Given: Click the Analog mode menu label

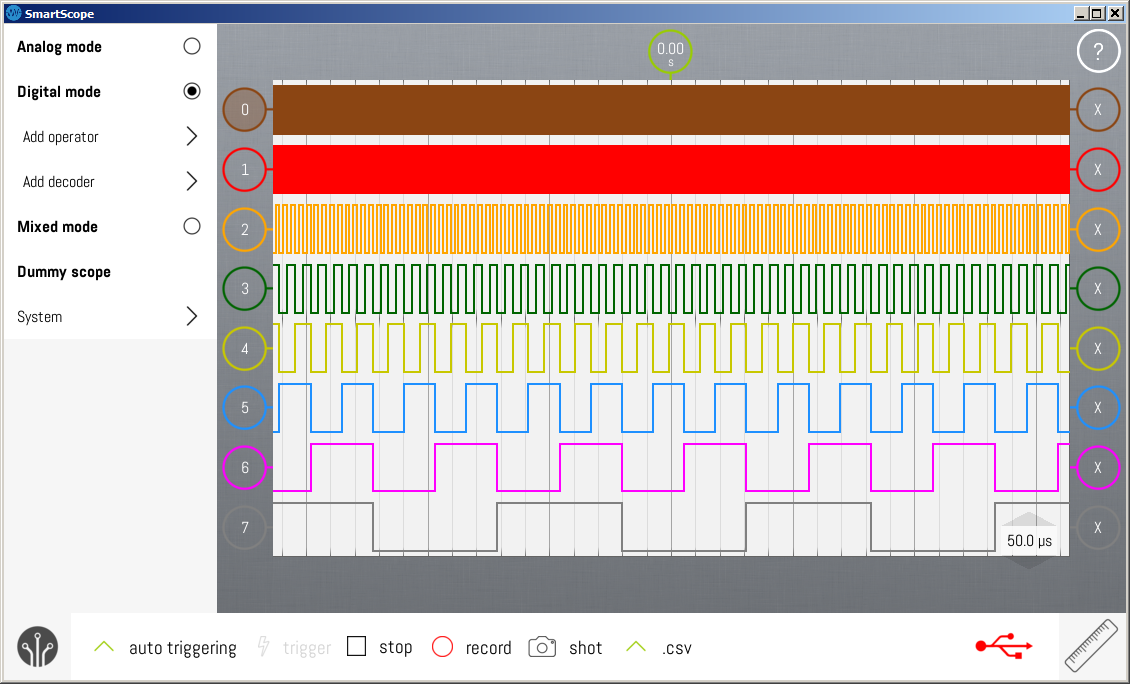Looking at the screenshot, I should [59, 47].
